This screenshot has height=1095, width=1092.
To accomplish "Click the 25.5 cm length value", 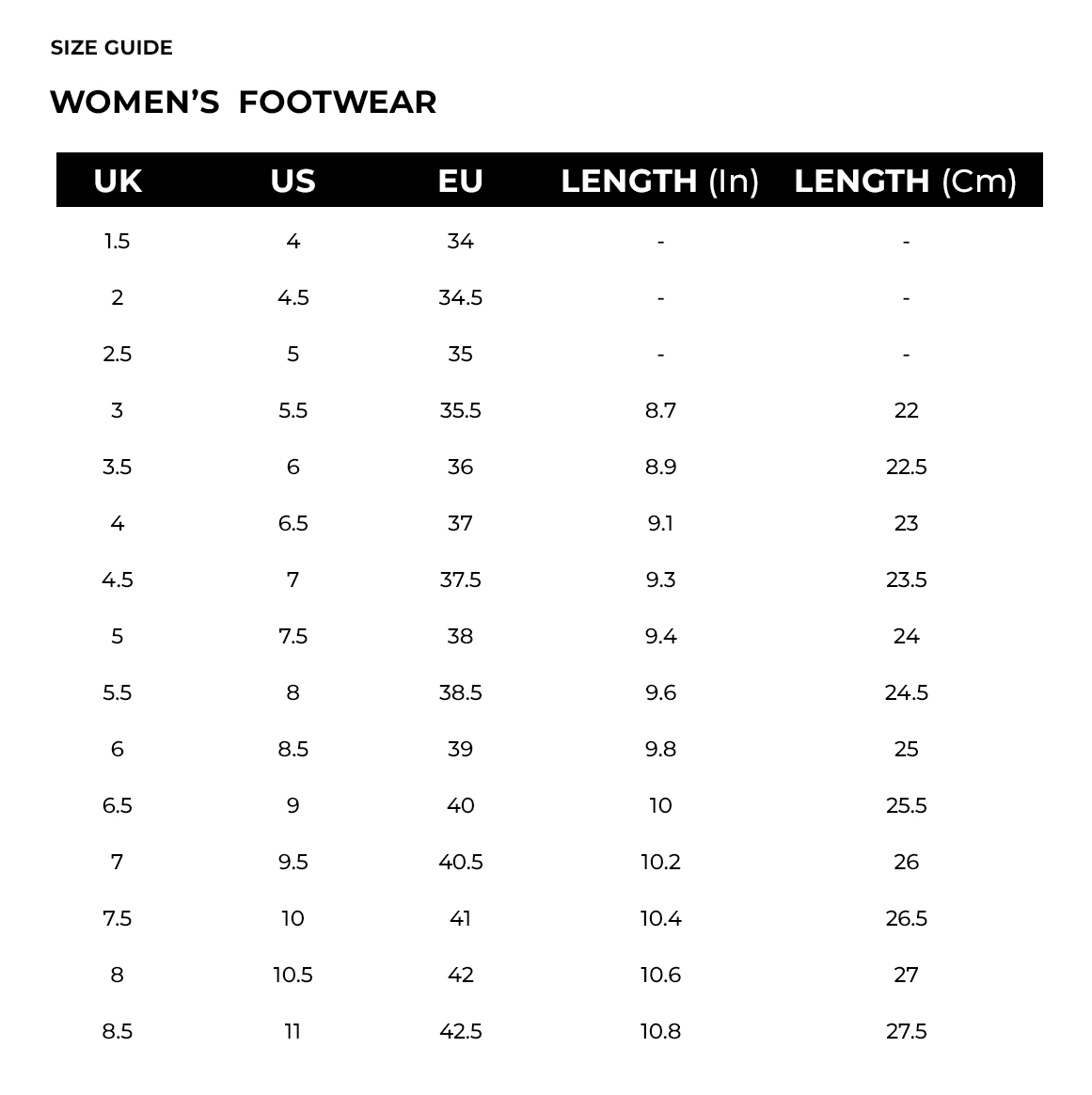I will (906, 806).
